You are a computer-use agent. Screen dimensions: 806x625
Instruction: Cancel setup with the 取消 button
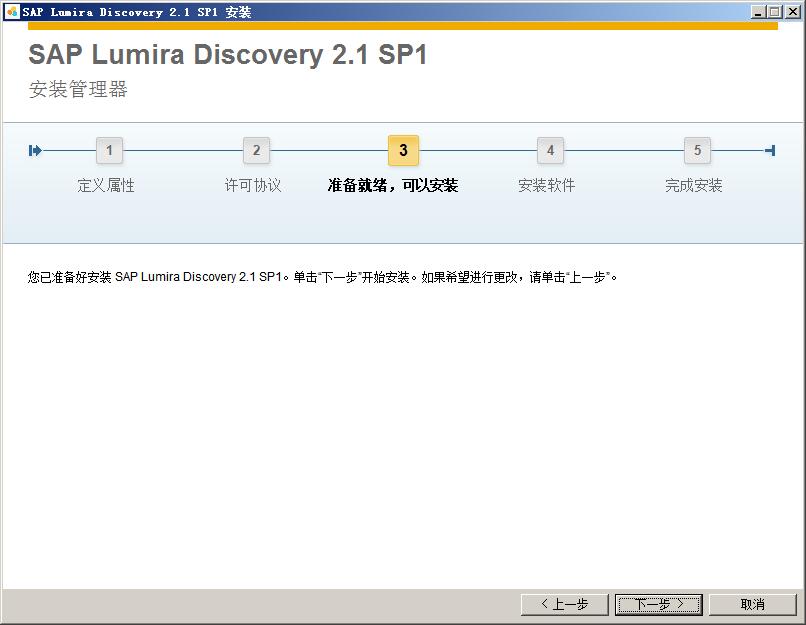click(753, 604)
